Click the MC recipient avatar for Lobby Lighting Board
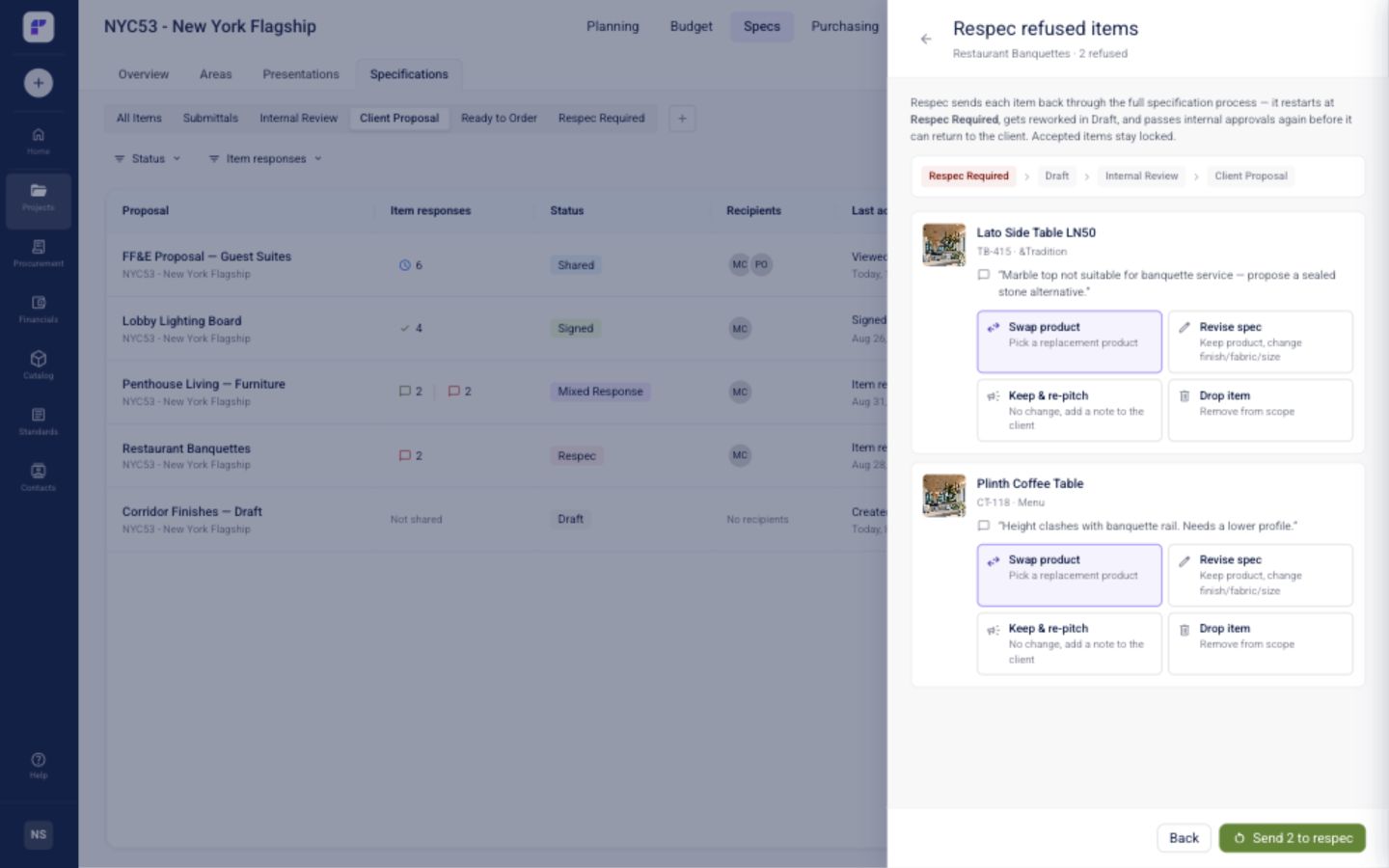The width and height of the screenshot is (1389, 868). [x=740, y=329]
